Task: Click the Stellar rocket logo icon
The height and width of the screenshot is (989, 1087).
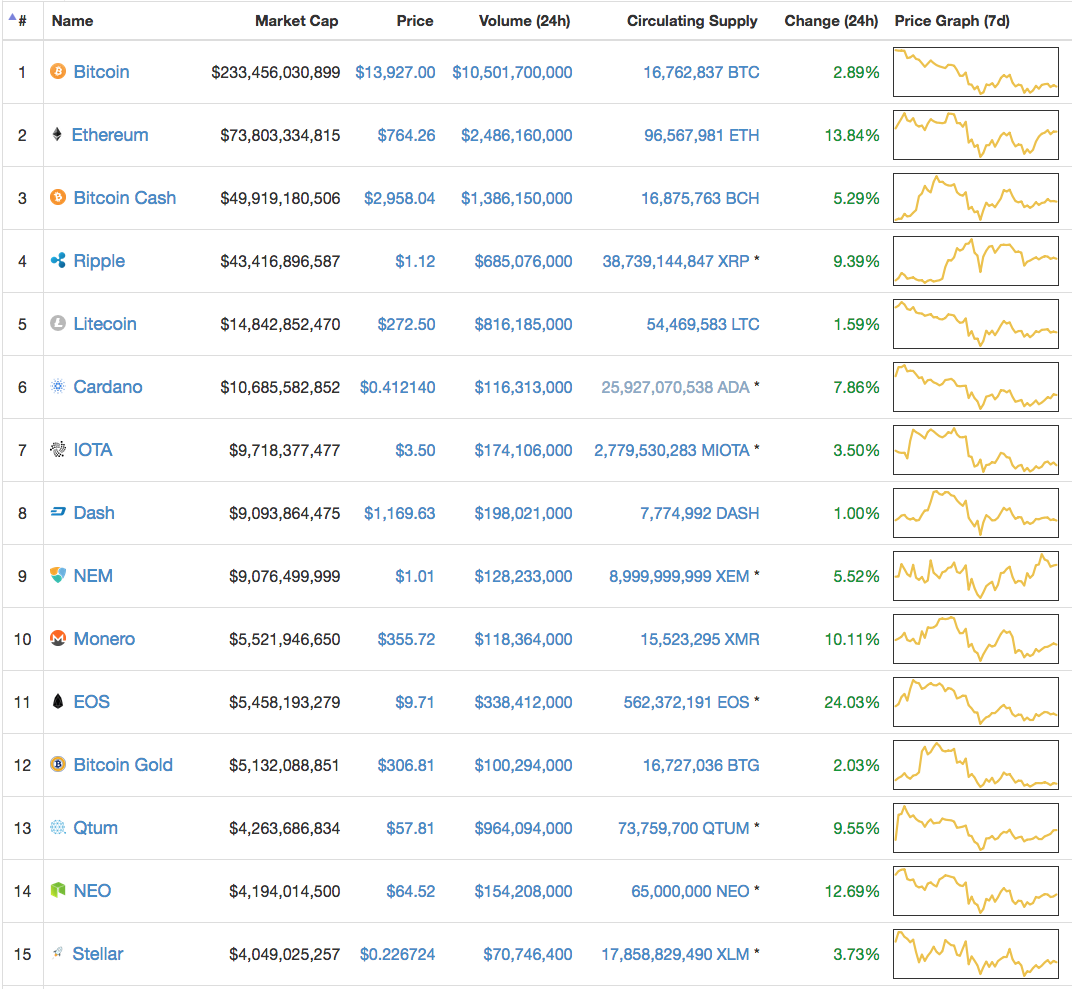Action: tap(58, 953)
